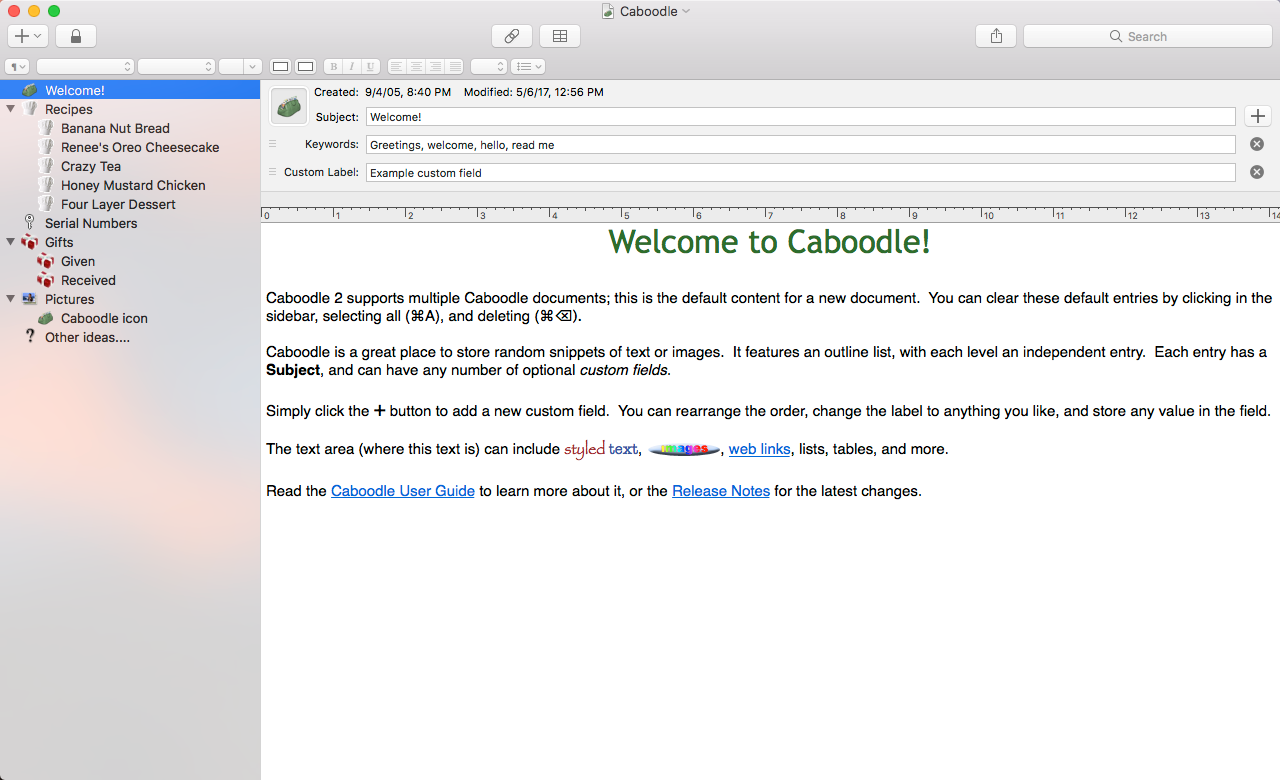
Task: Click the Keywords row drag handle
Action: [x=272, y=144]
